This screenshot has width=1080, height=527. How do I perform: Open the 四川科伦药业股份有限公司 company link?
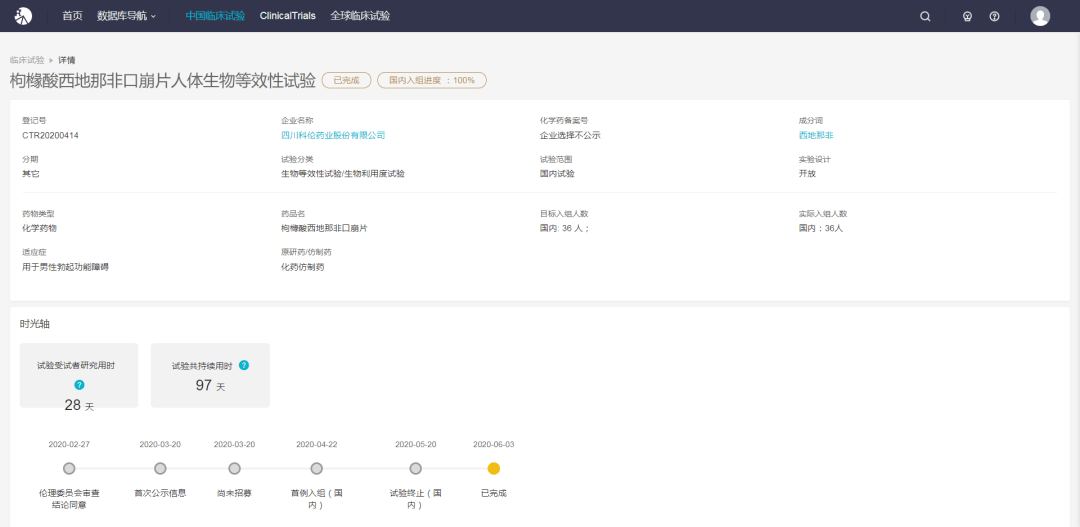point(333,135)
